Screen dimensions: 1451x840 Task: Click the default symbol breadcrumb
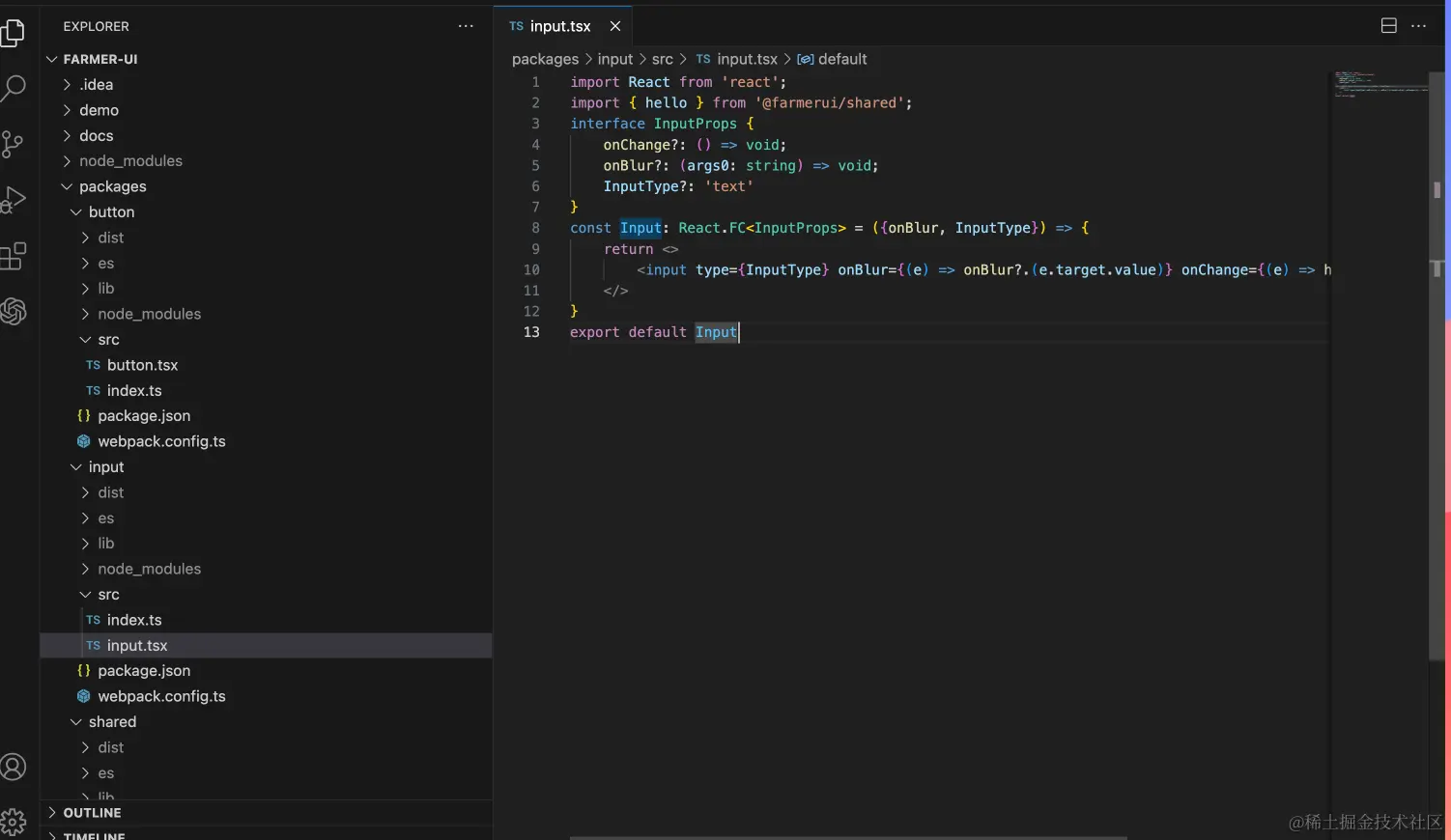tap(832, 59)
